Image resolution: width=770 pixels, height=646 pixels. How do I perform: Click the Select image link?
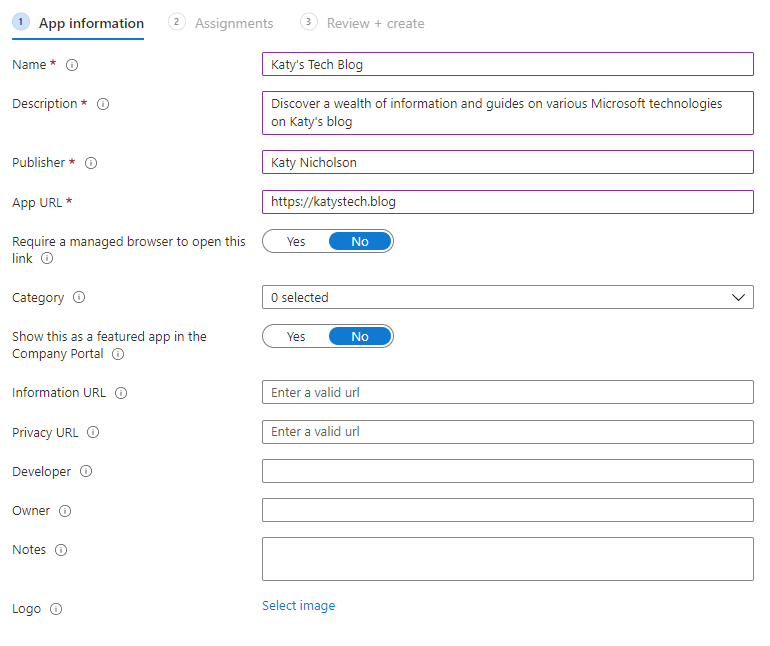(x=298, y=606)
